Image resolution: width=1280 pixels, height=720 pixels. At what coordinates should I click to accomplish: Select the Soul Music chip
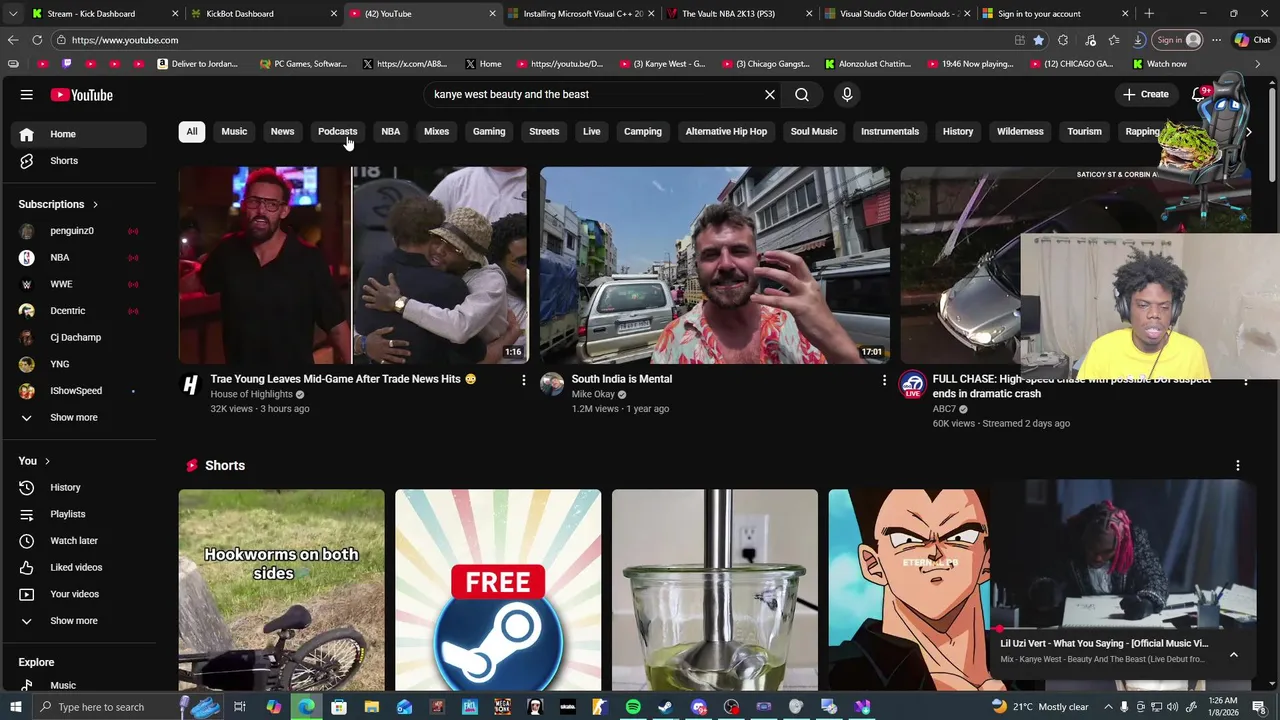814,131
